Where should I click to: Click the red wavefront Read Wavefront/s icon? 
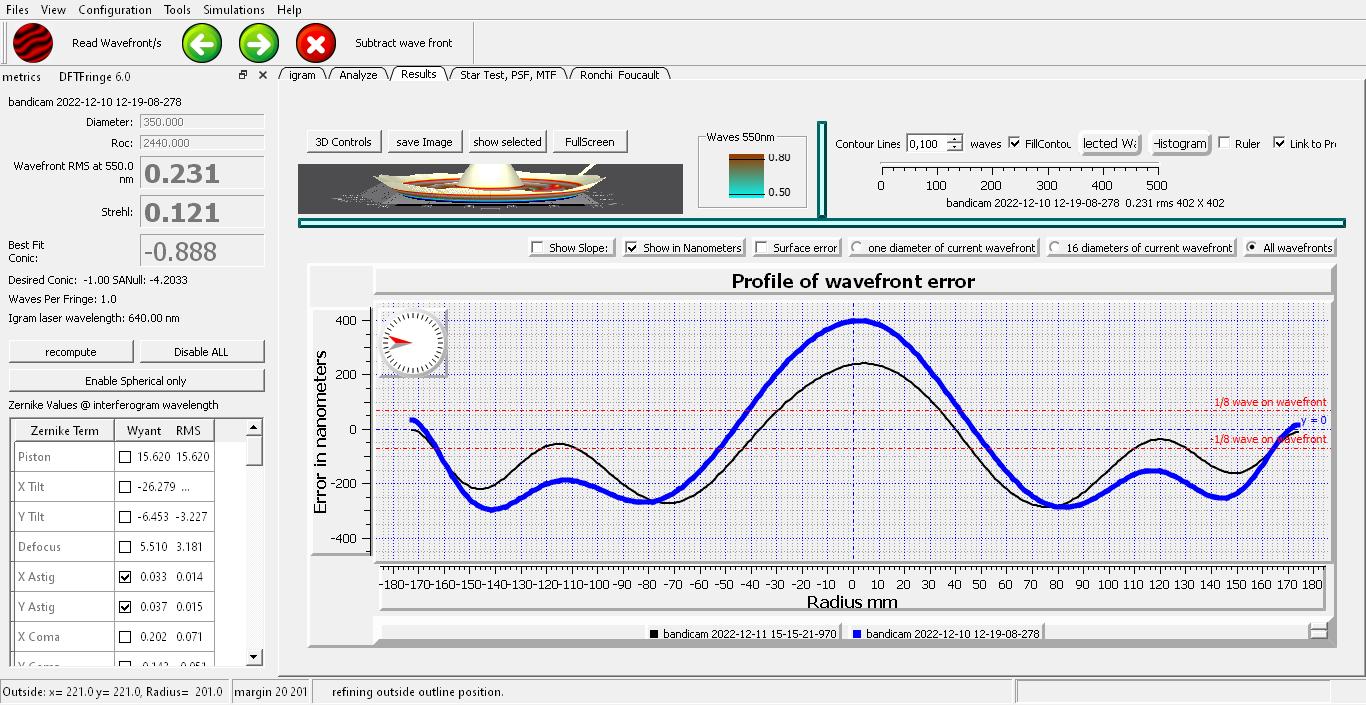click(33, 43)
